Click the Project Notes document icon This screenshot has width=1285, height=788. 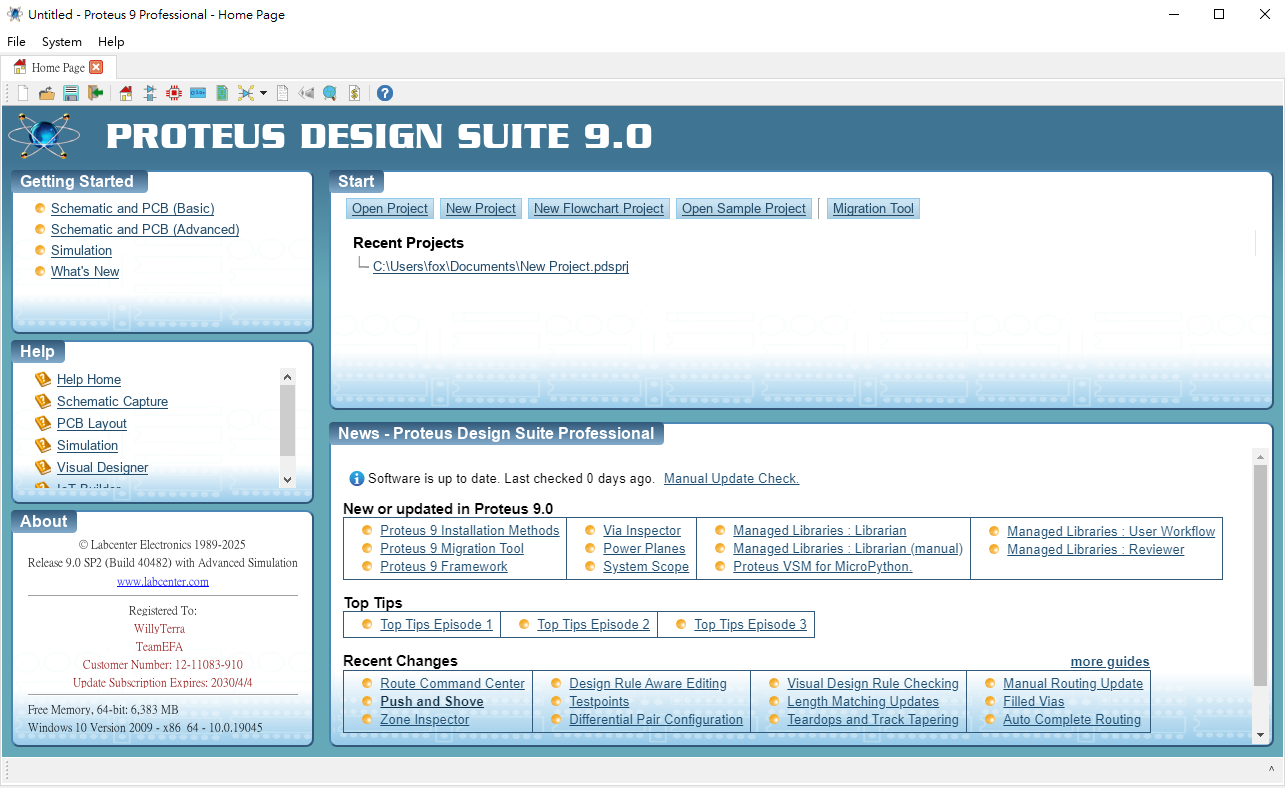(283, 93)
